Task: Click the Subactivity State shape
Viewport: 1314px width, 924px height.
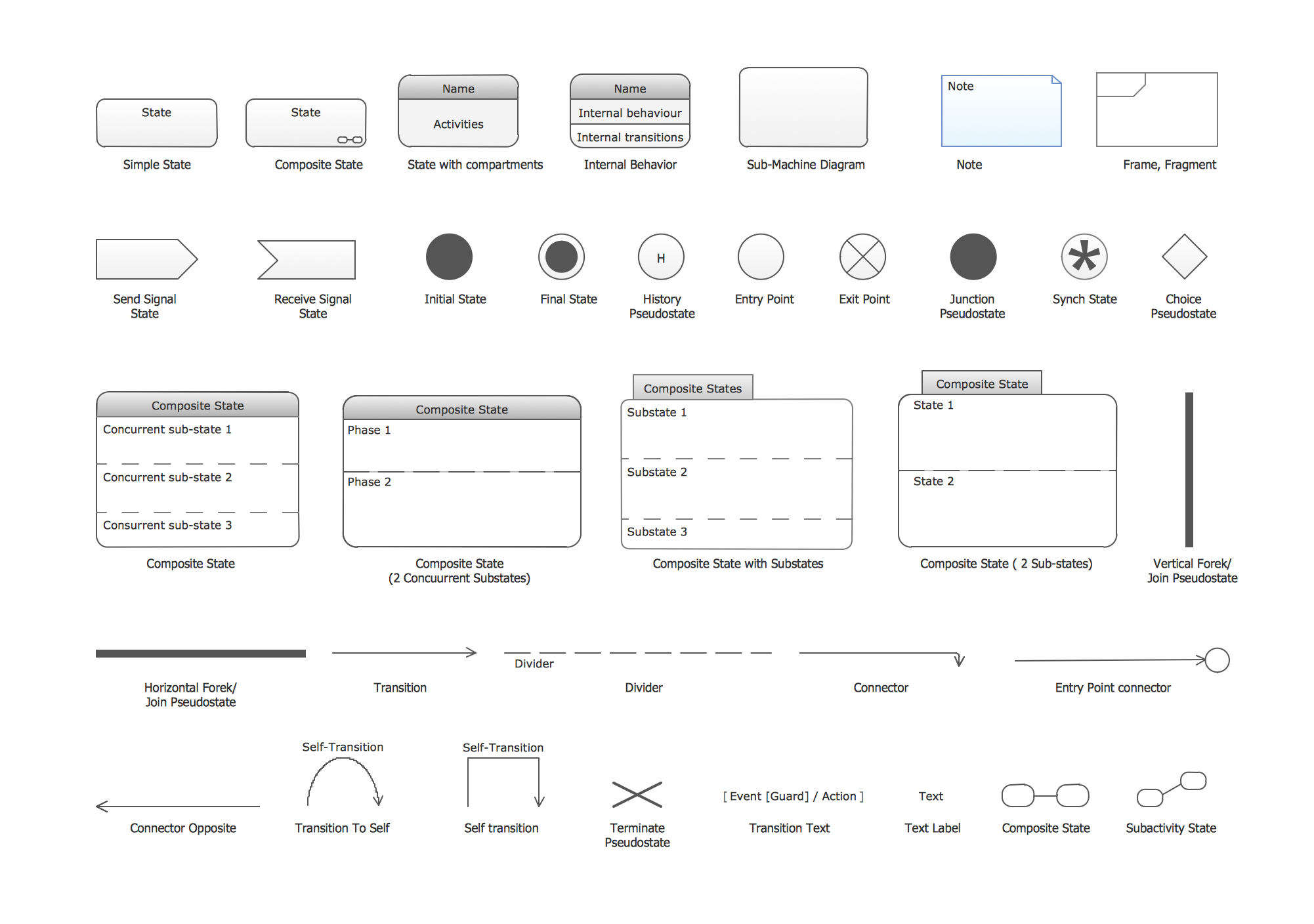Action: 1181,790
